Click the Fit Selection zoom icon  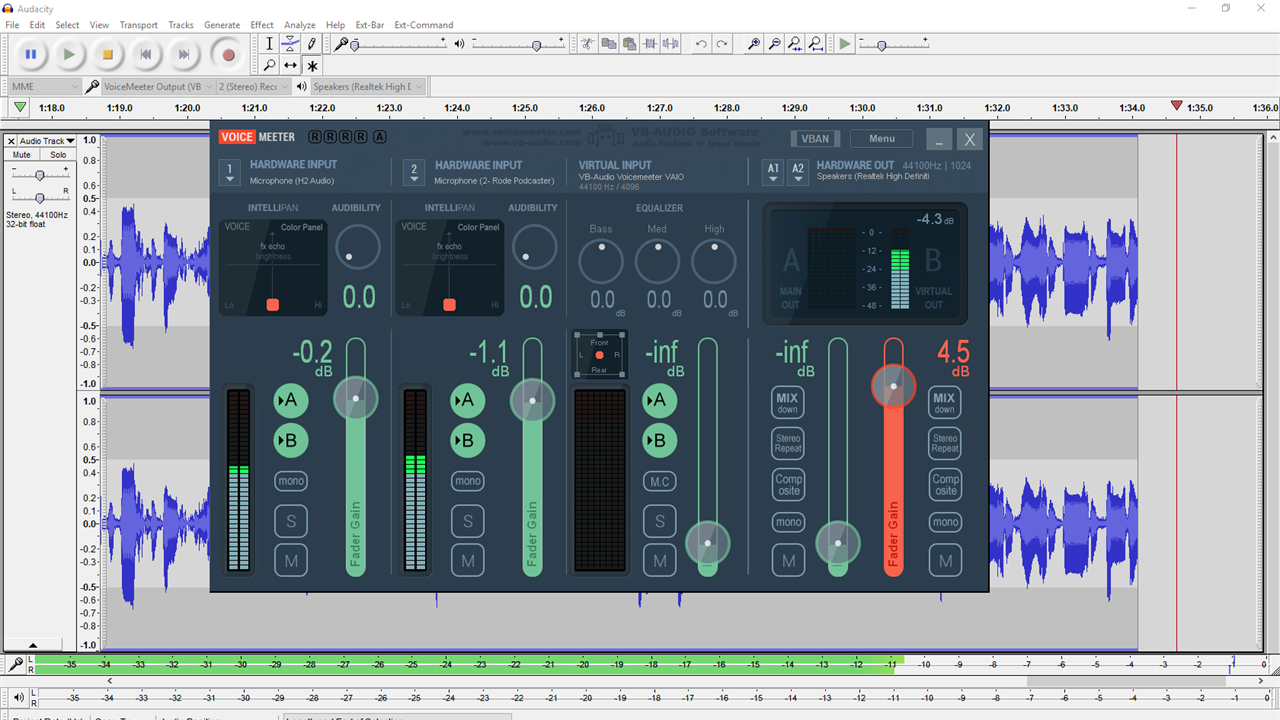(x=795, y=44)
